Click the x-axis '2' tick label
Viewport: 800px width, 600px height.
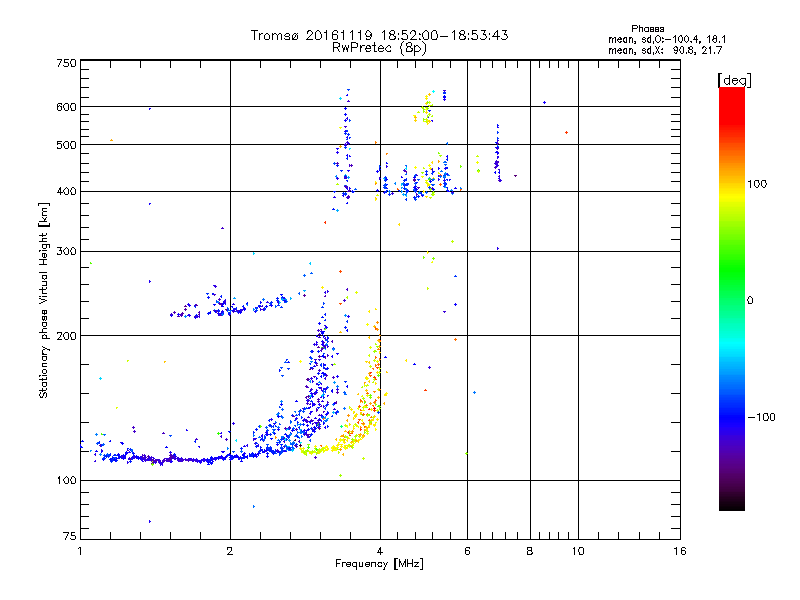230,551
